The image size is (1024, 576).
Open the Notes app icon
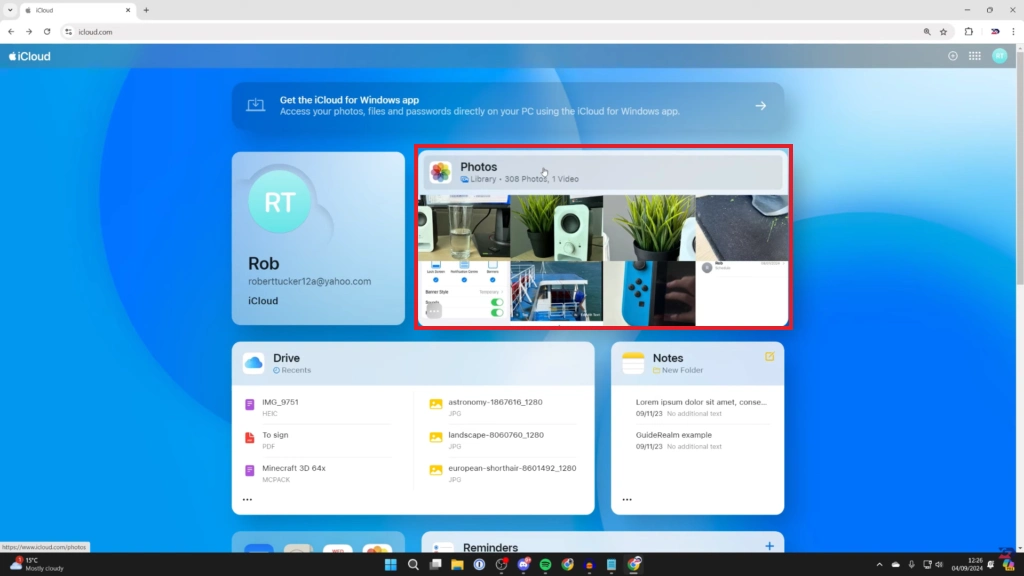[x=633, y=363]
